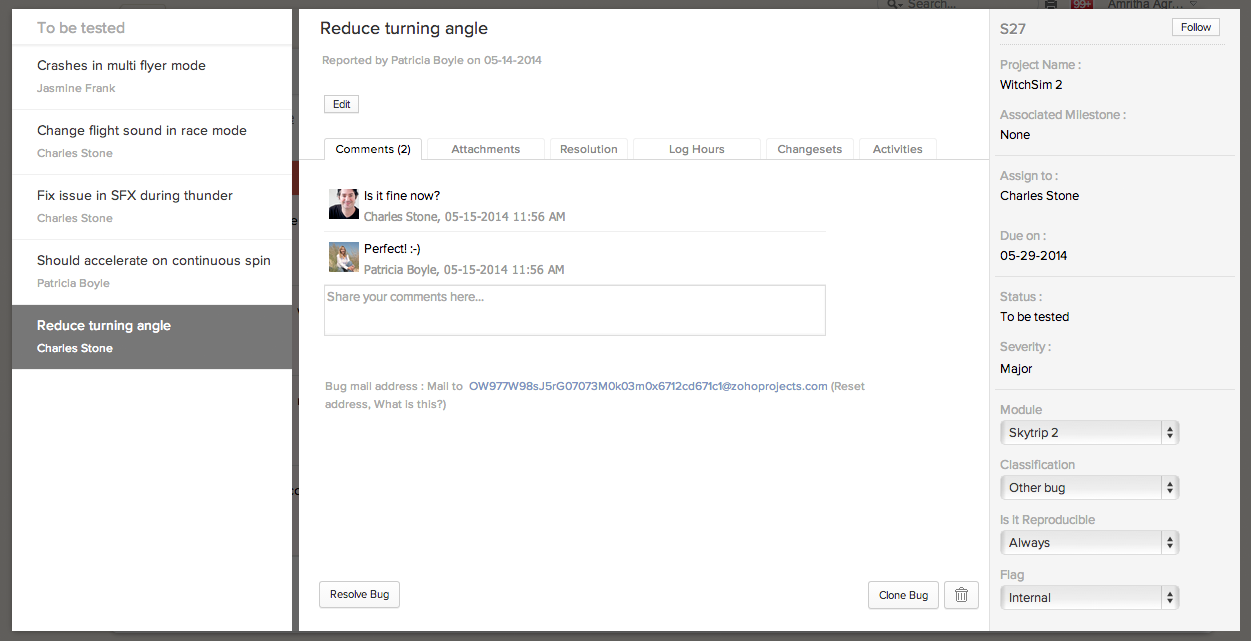
Task: Click the Share your comments text box
Action: pos(574,309)
